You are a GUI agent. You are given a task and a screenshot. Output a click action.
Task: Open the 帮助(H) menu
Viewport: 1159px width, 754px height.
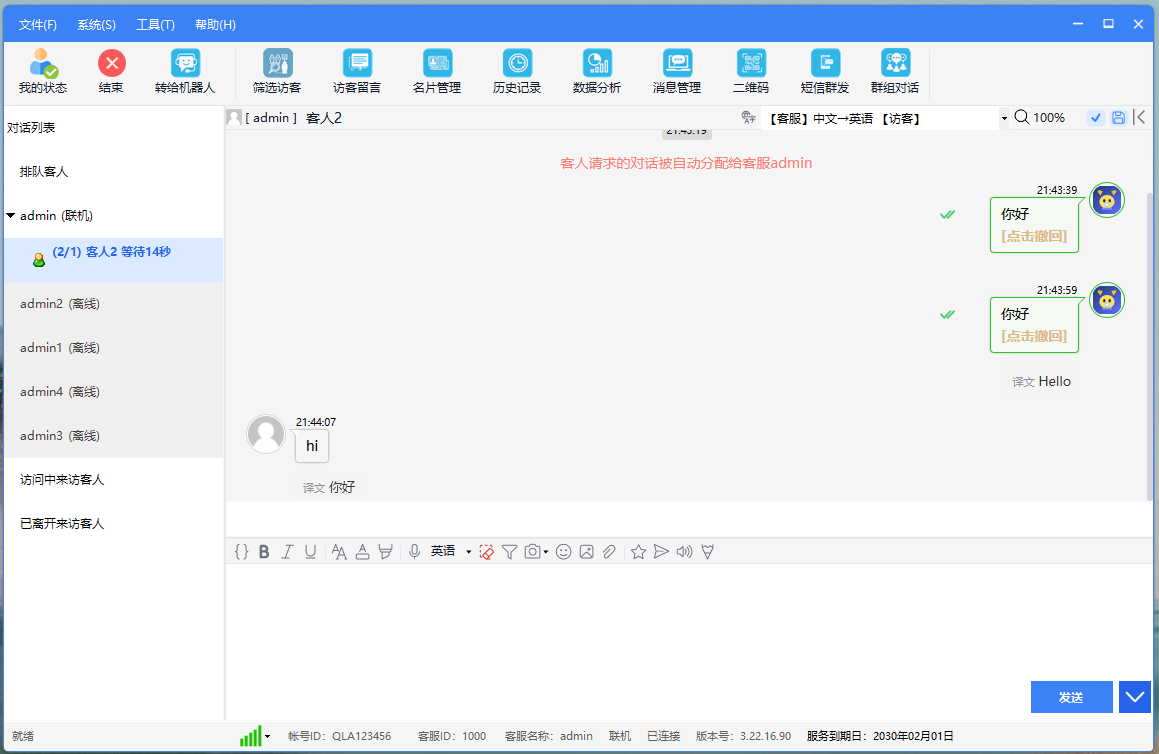click(215, 24)
